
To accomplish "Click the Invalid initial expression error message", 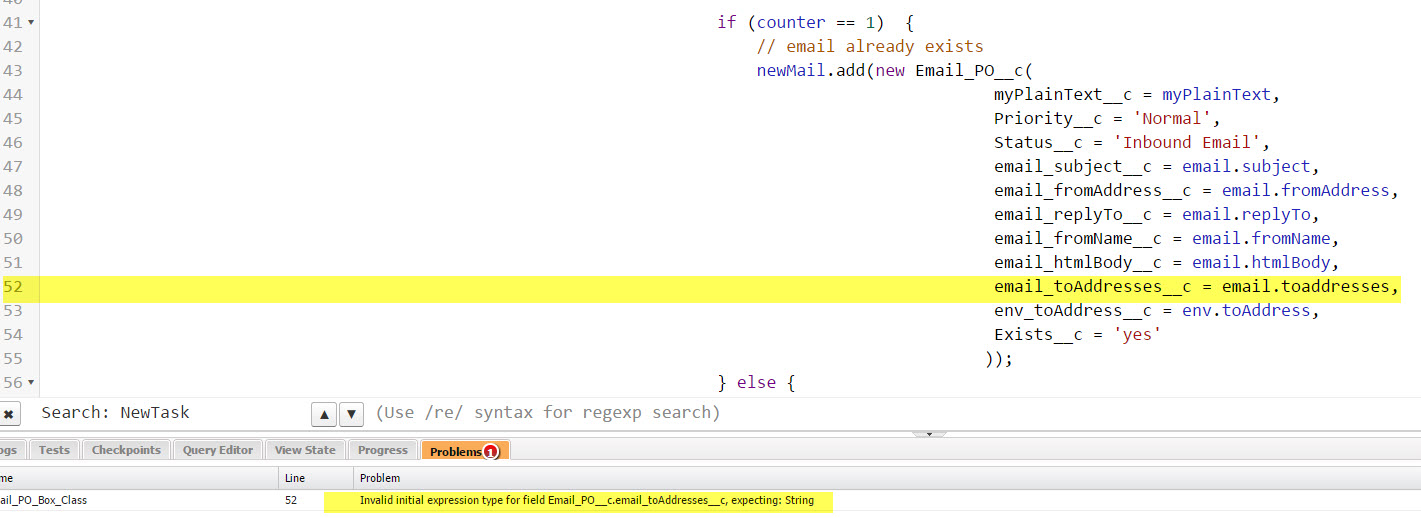I will pos(587,500).
